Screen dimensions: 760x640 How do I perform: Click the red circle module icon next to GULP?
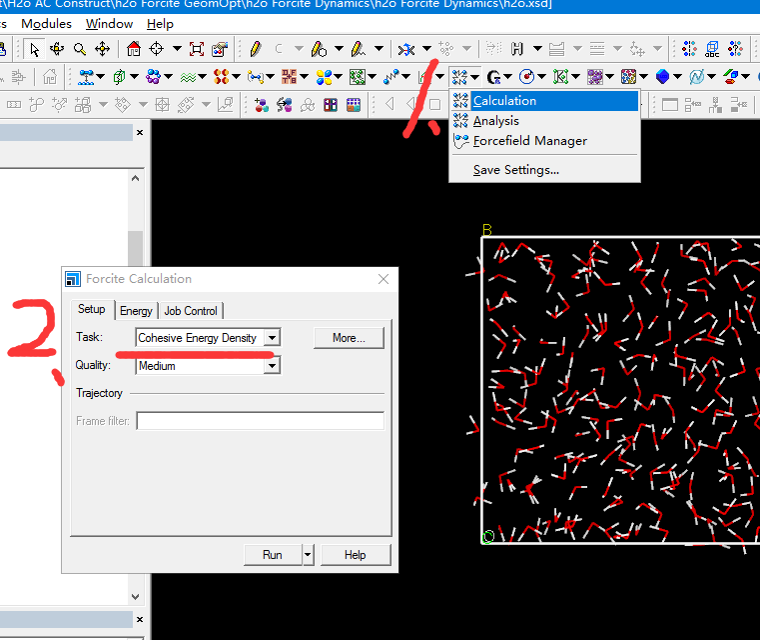[x=527, y=77]
